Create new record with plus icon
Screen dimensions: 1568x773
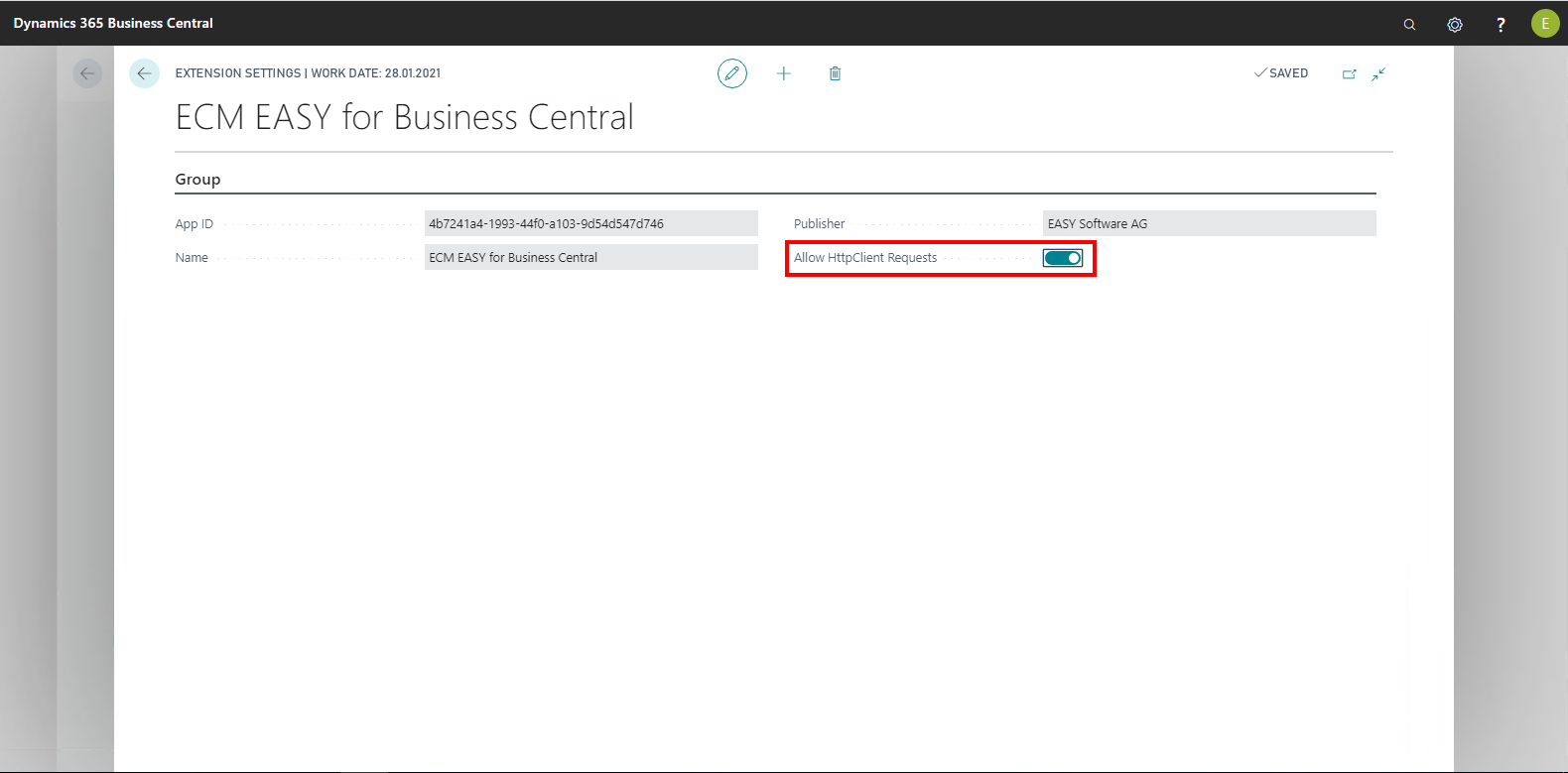[x=784, y=73]
